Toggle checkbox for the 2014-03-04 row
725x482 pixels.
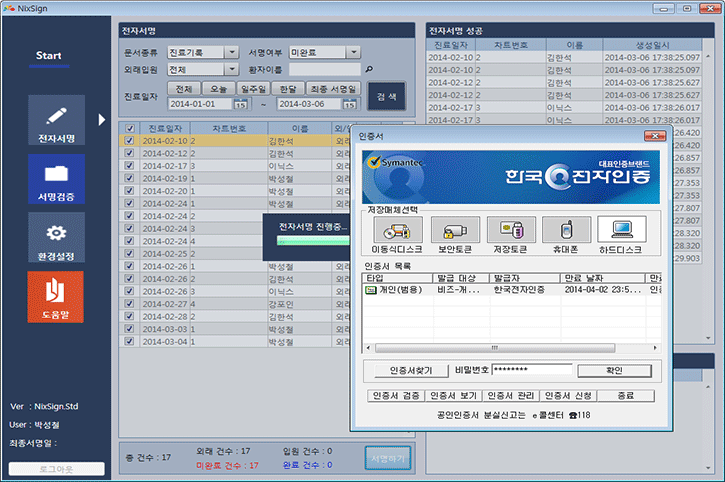128,342
